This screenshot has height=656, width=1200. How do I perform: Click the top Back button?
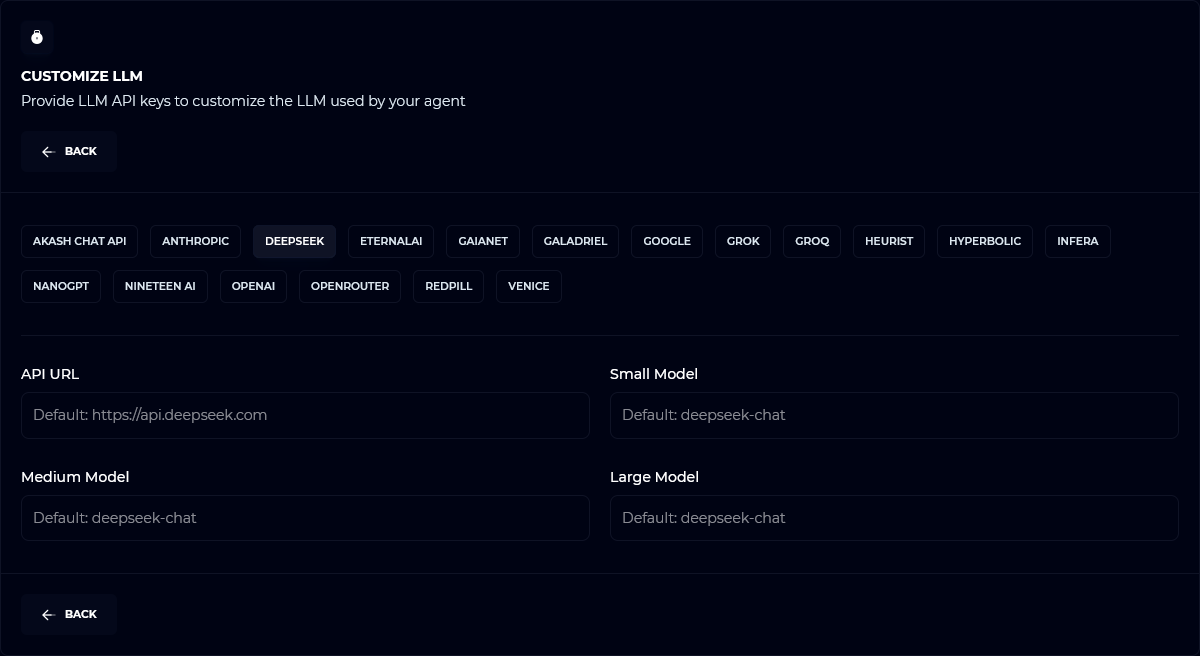(x=69, y=151)
